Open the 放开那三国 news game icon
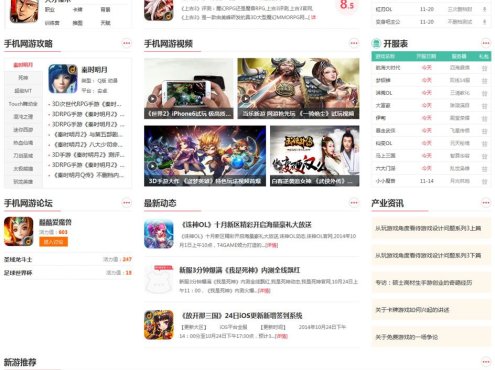Image resolution: width=495 pixels, height=370 pixels. coord(159,325)
